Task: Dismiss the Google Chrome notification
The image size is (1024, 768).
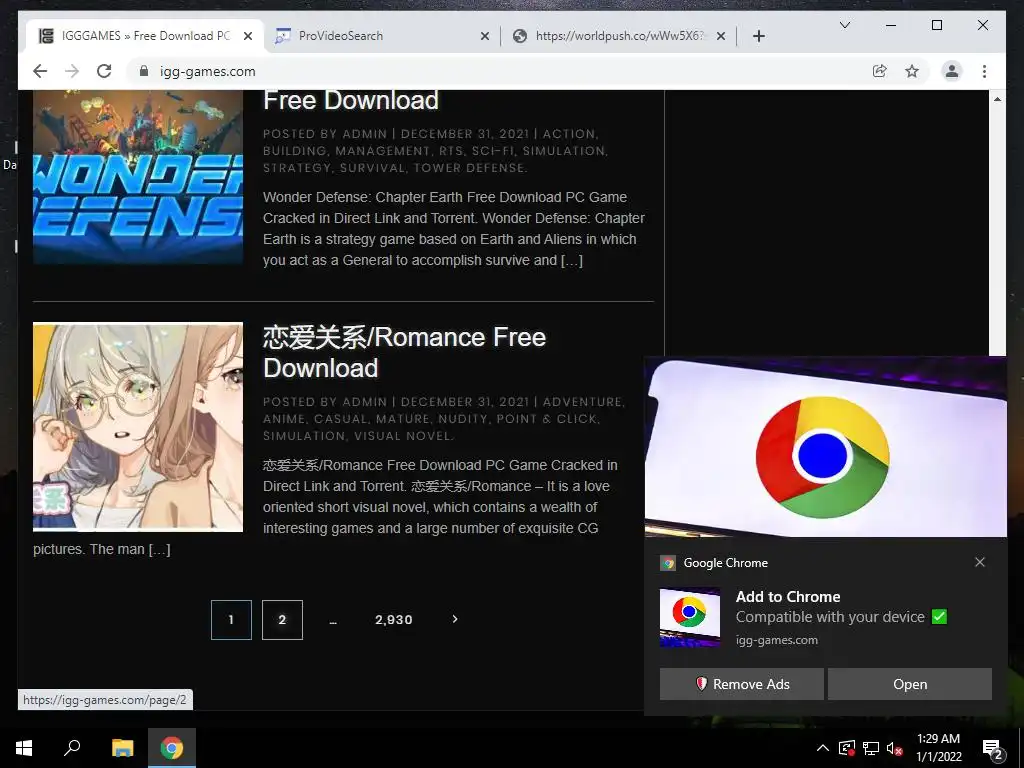Action: point(980,562)
